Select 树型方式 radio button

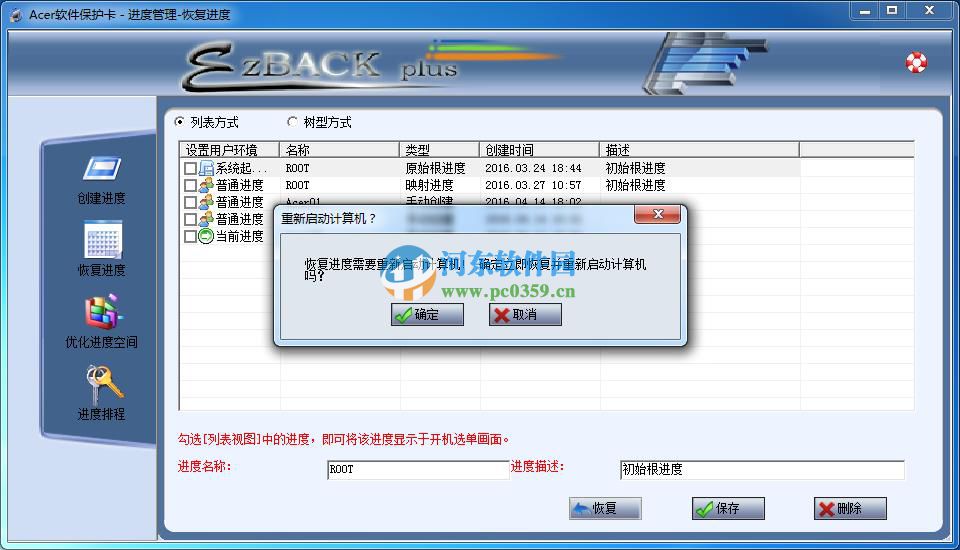[x=292, y=122]
